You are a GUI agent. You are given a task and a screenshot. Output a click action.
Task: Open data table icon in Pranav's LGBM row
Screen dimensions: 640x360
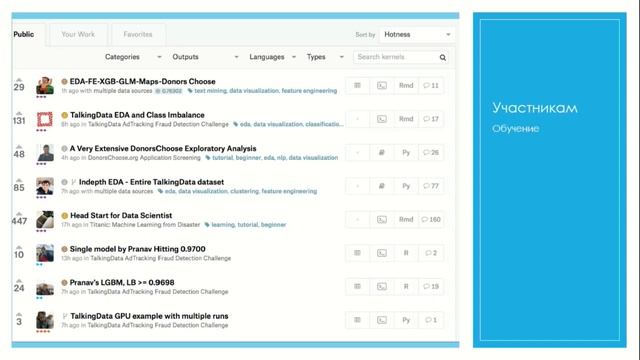(x=357, y=286)
